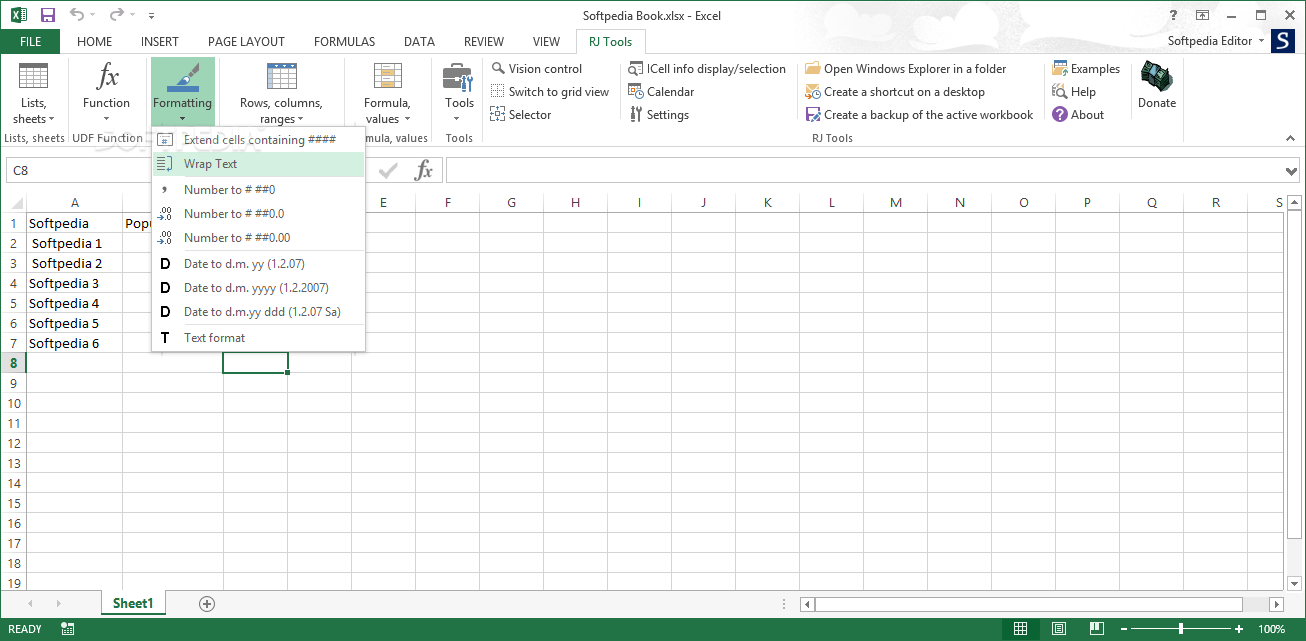
Task: Open the Excel Help question mark
Action: 1173,15
